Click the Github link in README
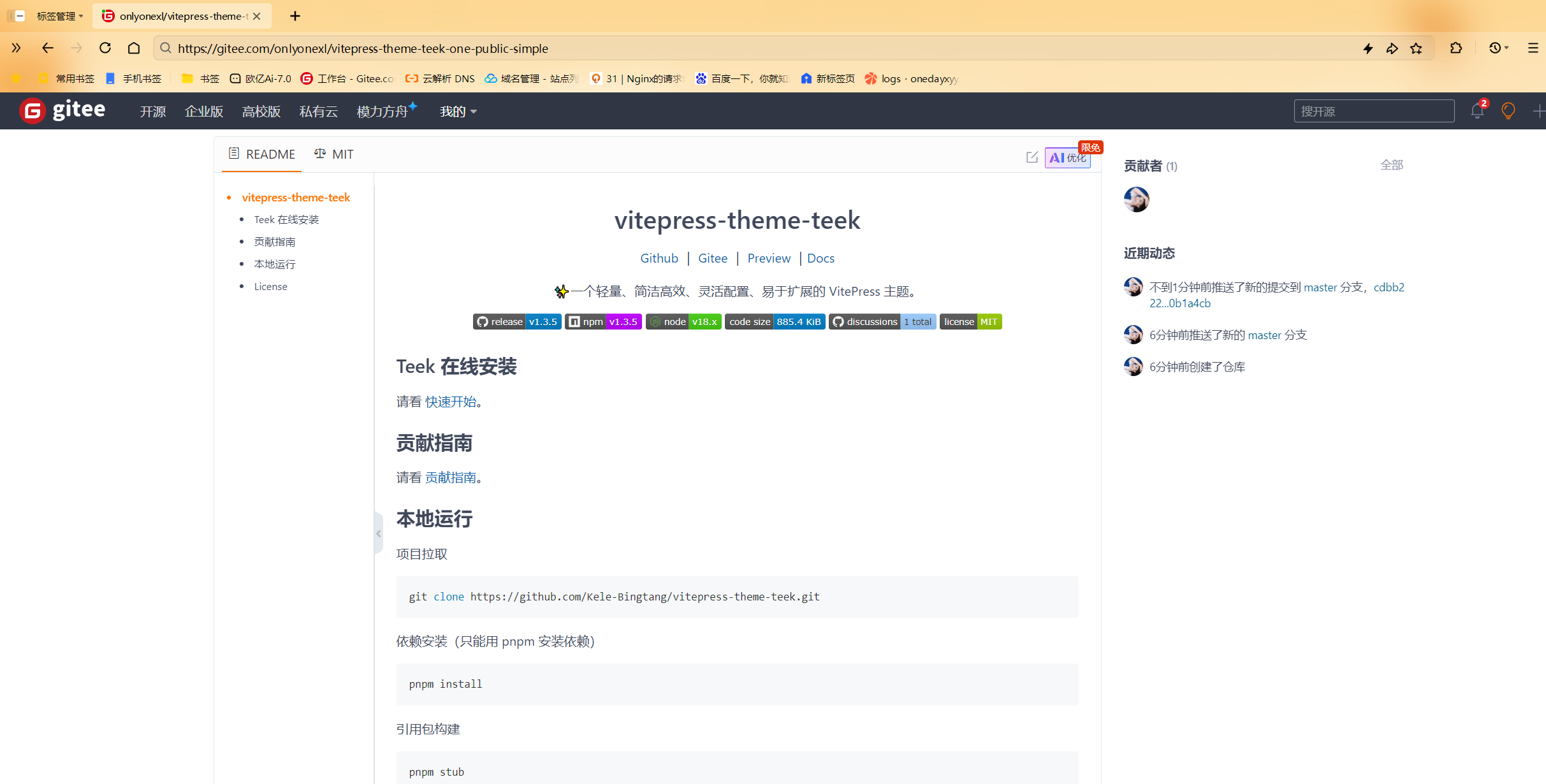The width and height of the screenshot is (1546, 784). click(x=659, y=258)
